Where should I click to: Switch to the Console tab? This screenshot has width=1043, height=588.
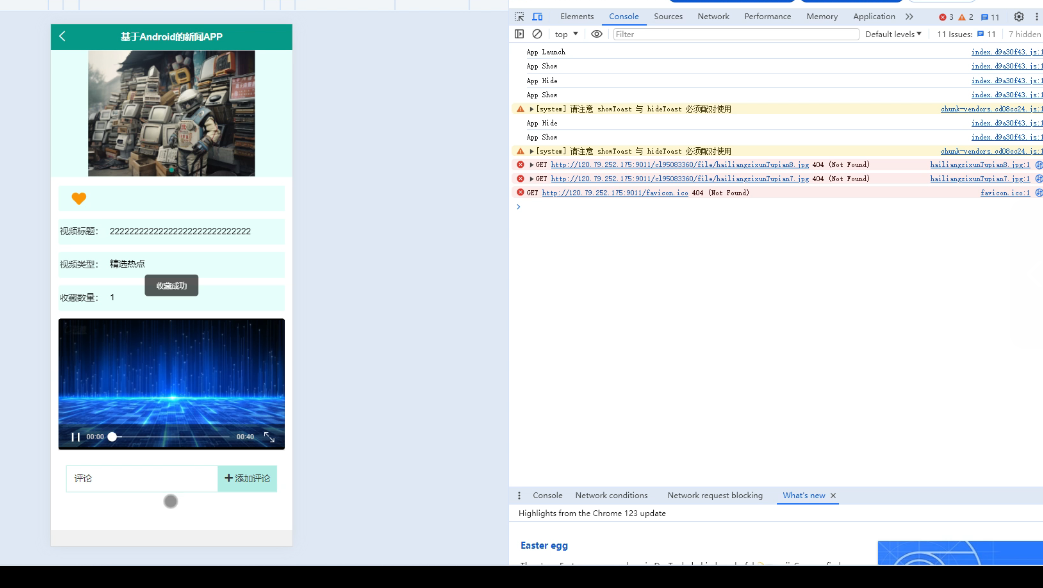[624, 17]
